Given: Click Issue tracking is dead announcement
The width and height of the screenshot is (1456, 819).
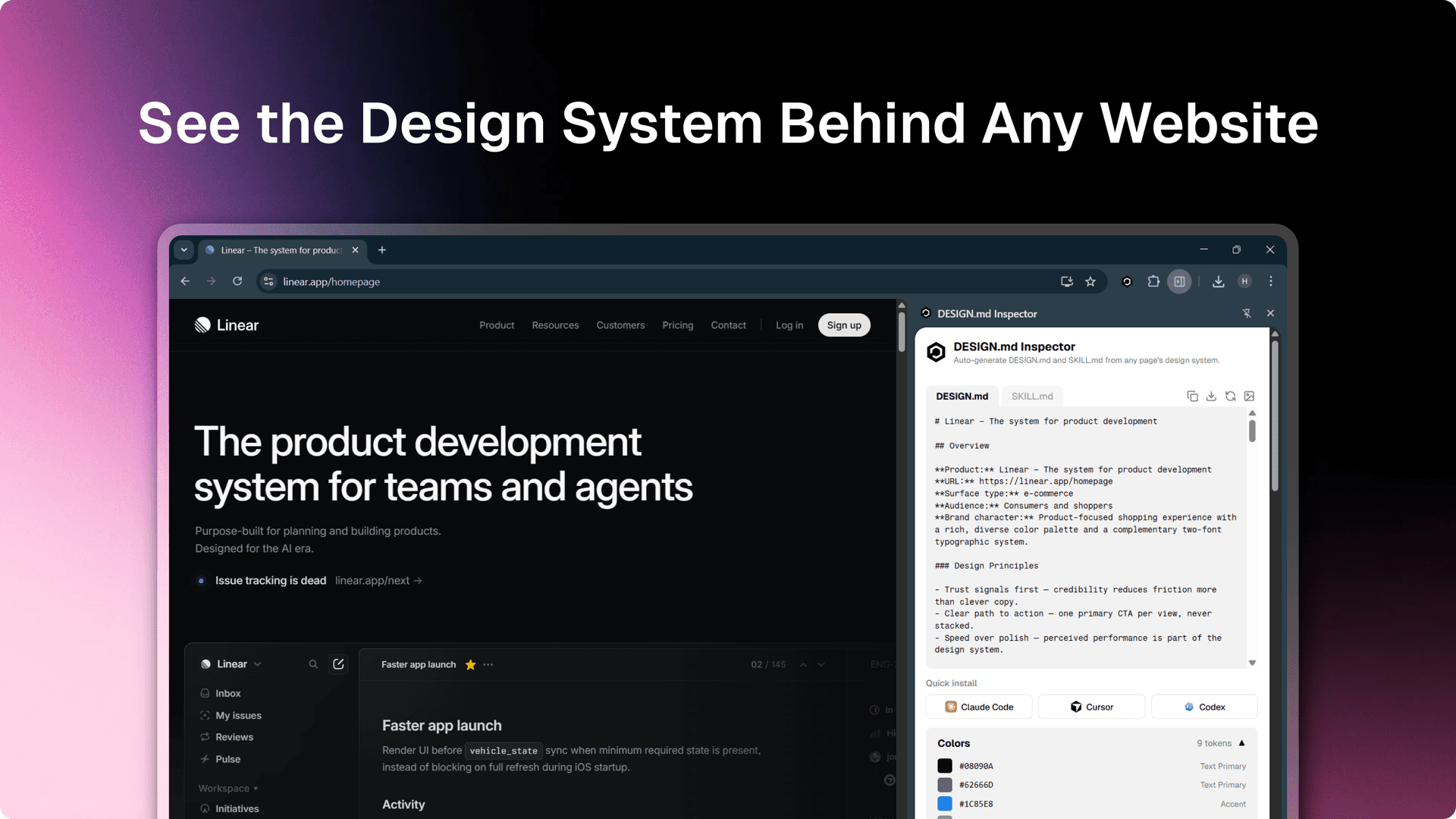Looking at the screenshot, I should pyautogui.click(x=271, y=581).
